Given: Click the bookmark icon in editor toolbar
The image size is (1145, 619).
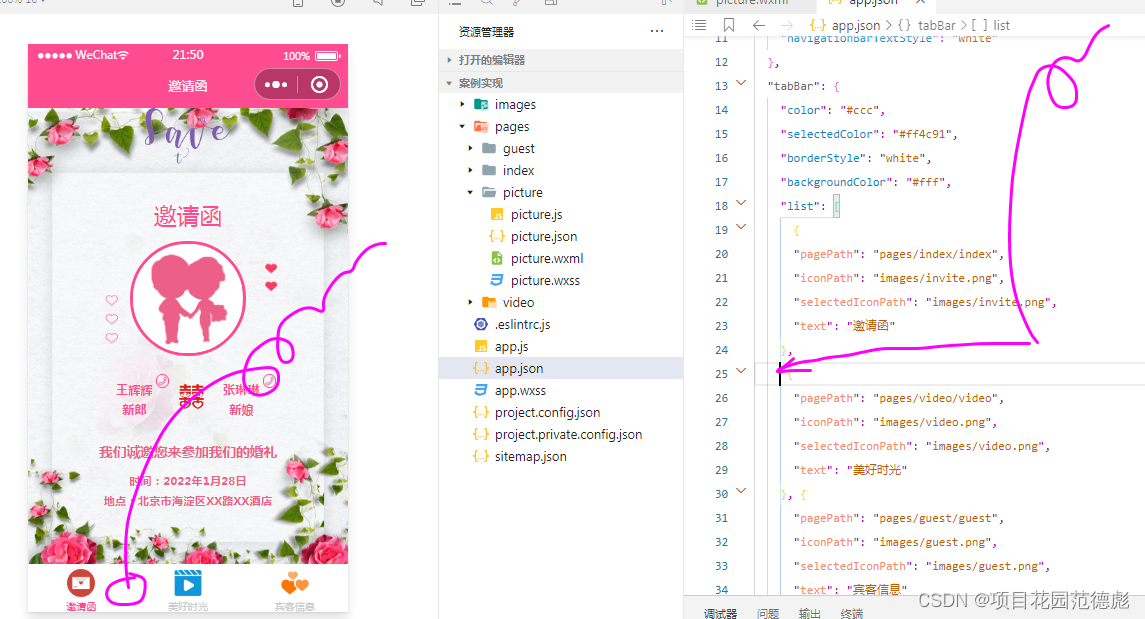Looking at the screenshot, I should pos(729,25).
